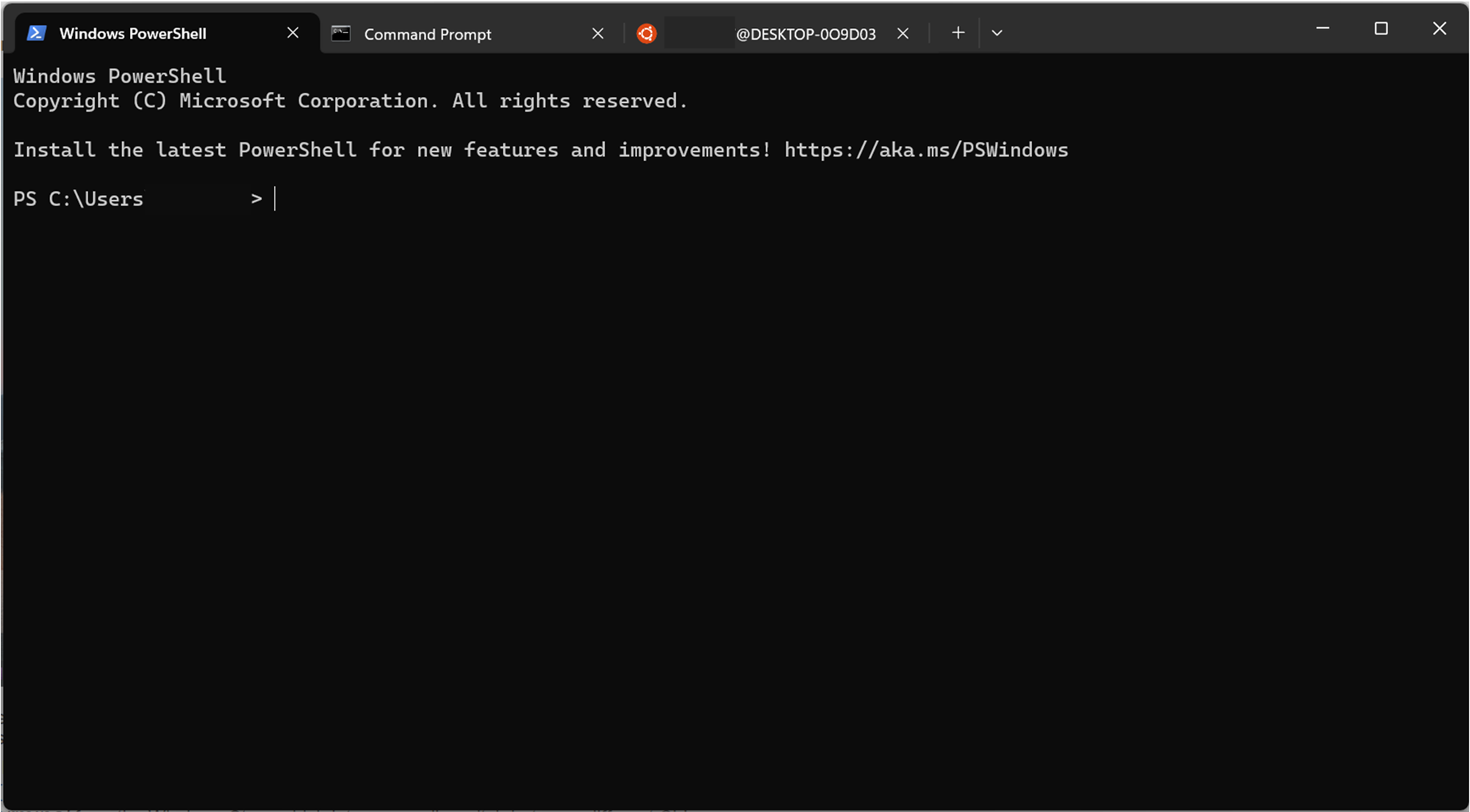
Task: Click the PowerShell icon in first tab
Action: pyautogui.click(x=37, y=33)
